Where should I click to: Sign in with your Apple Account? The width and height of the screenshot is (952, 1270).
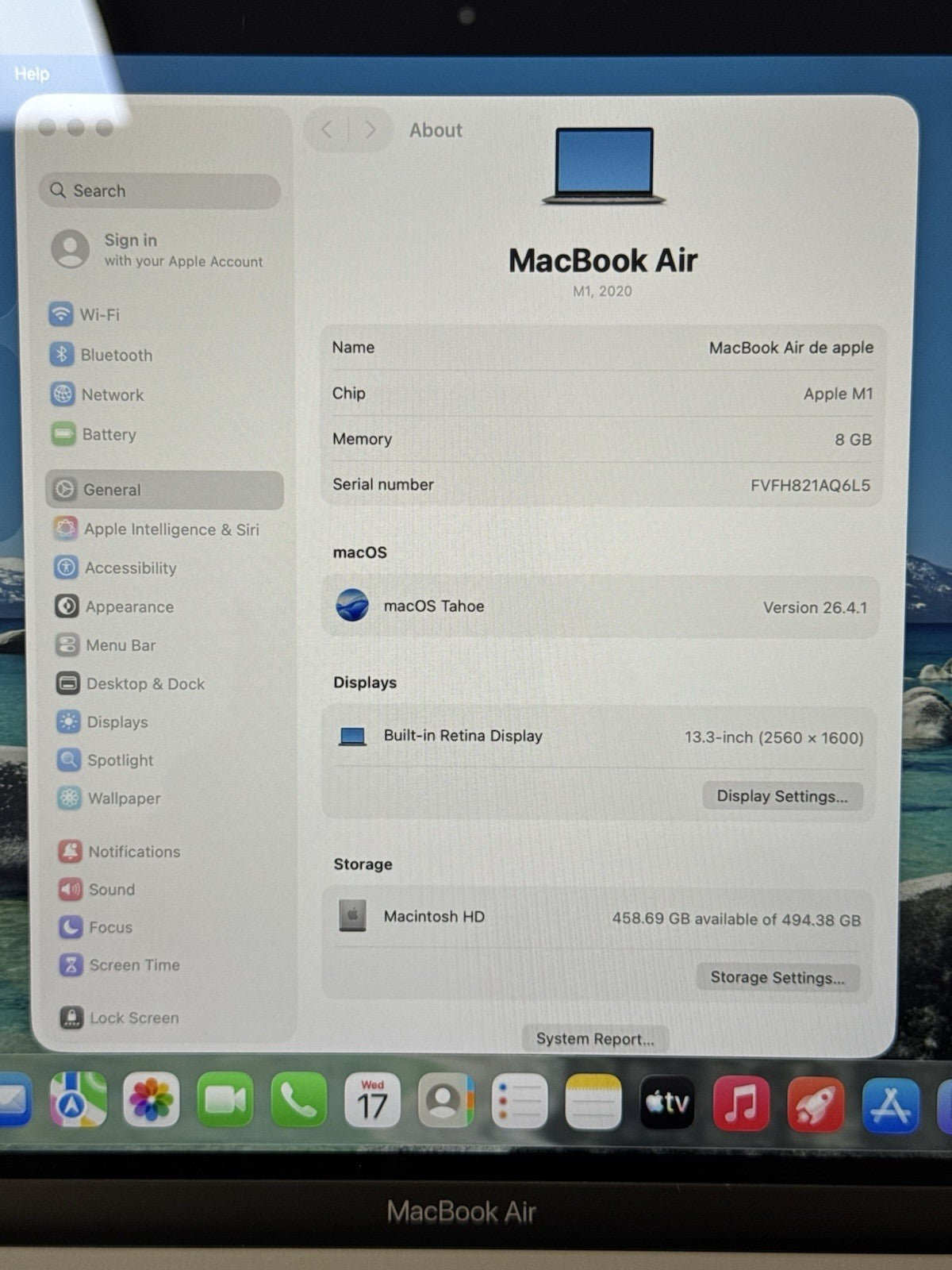[159, 249]
